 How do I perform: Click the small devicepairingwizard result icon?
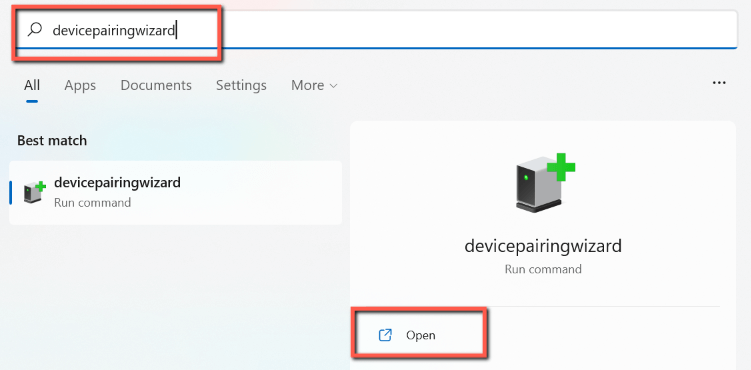(x=34, y=192)
